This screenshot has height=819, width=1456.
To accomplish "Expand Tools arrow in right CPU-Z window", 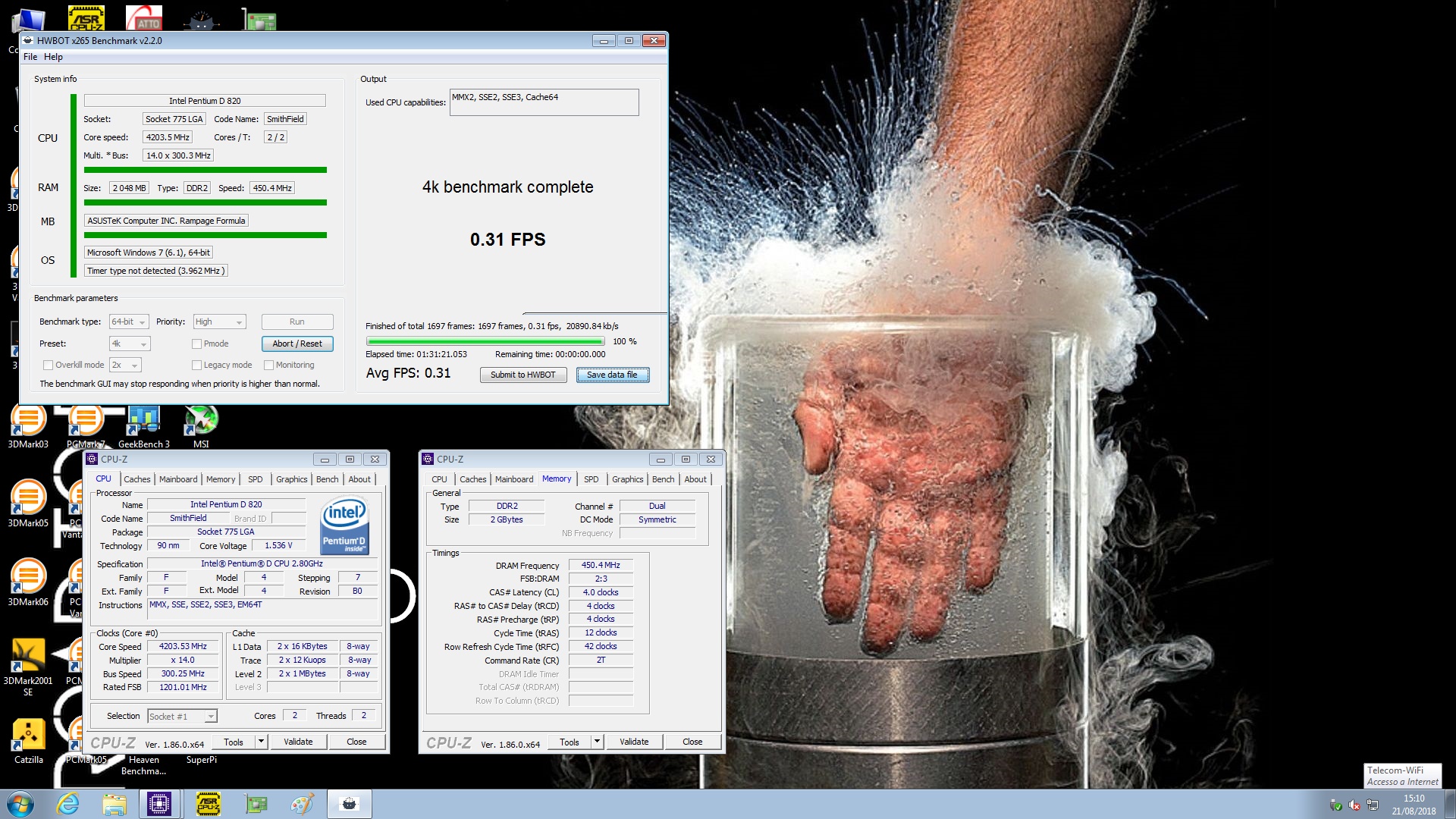I will click(598, 742).
